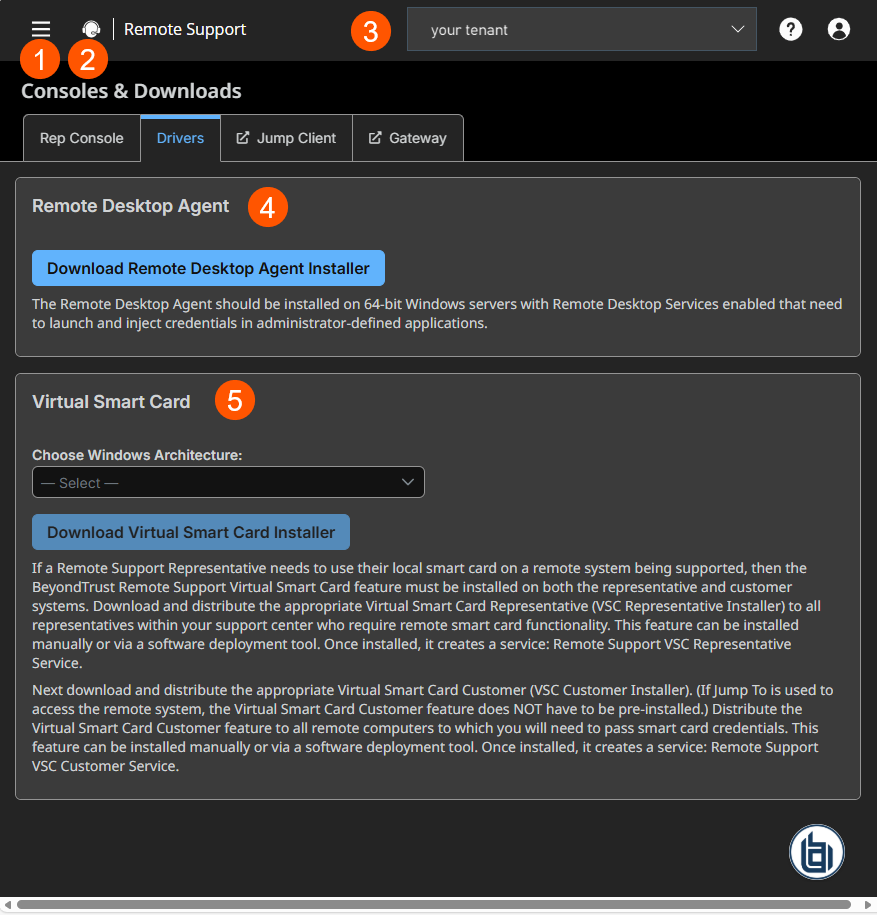Image resolution: width=877 pixels, height=915 pixels.
Task: Click the BeyondTrust floating logo button
Action: tap(816, 851)
